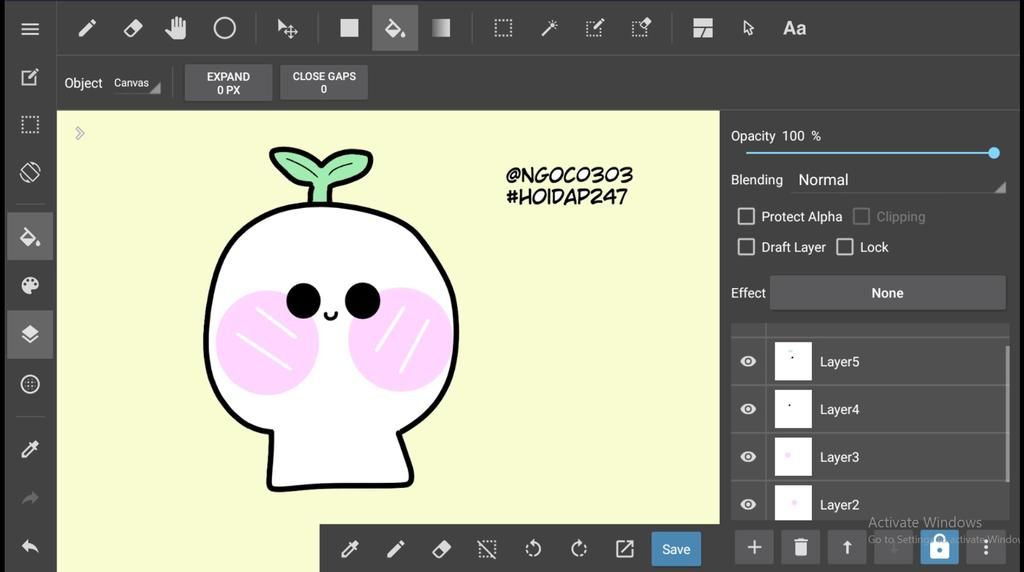The height and width of the screenshot is (572, 1024).
Task: Open the Object Canvas dropdown
Action: pyautogui.click(x=136, y=84)
